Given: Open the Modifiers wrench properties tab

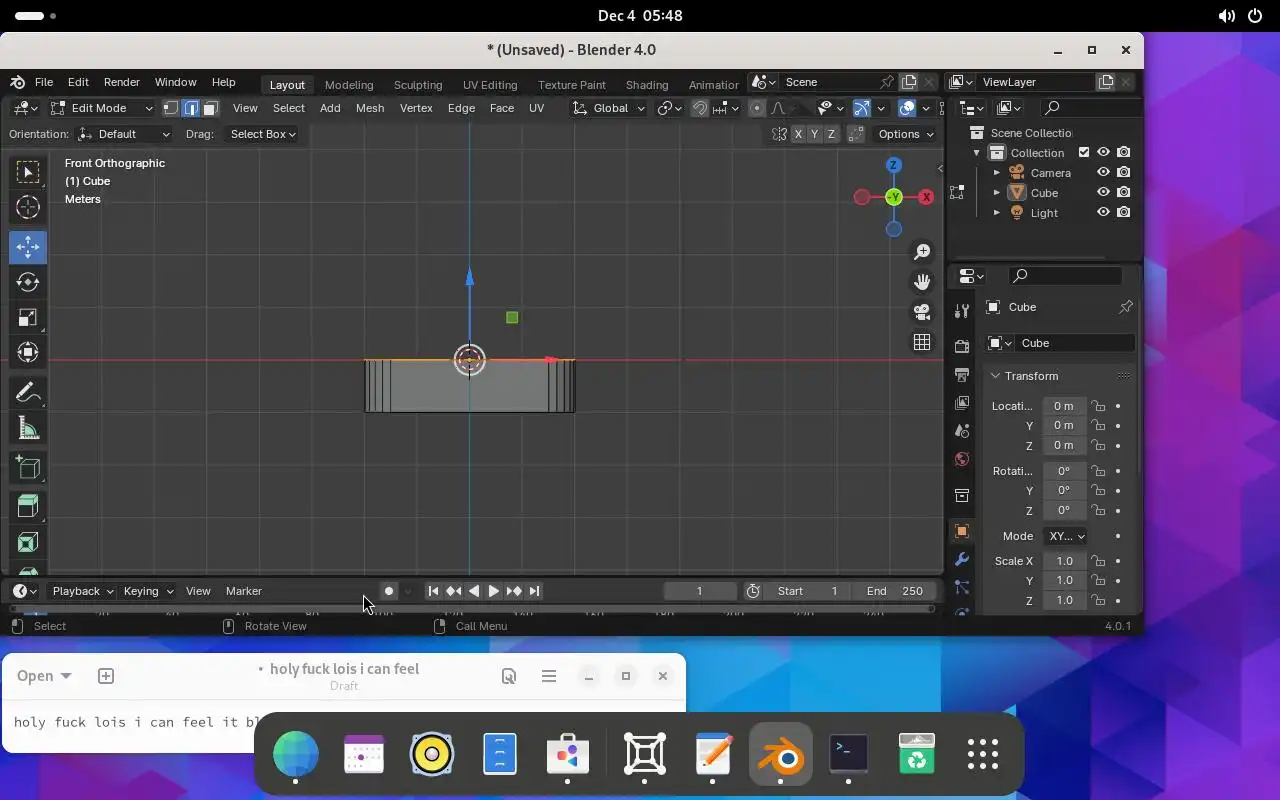Looking at the screenshot, I should (x=962, y=559).
